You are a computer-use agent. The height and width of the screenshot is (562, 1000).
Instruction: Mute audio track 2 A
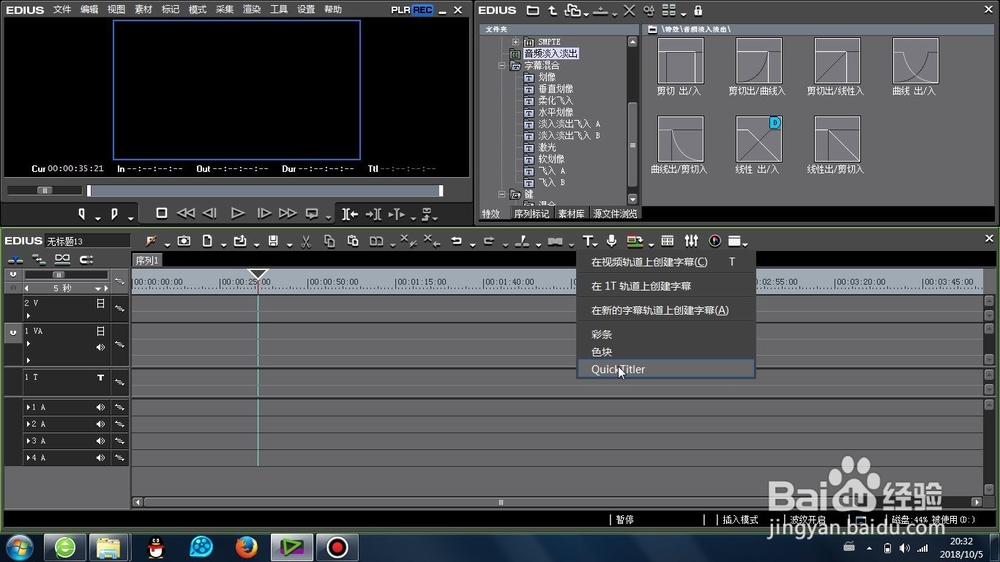point(100,424)
